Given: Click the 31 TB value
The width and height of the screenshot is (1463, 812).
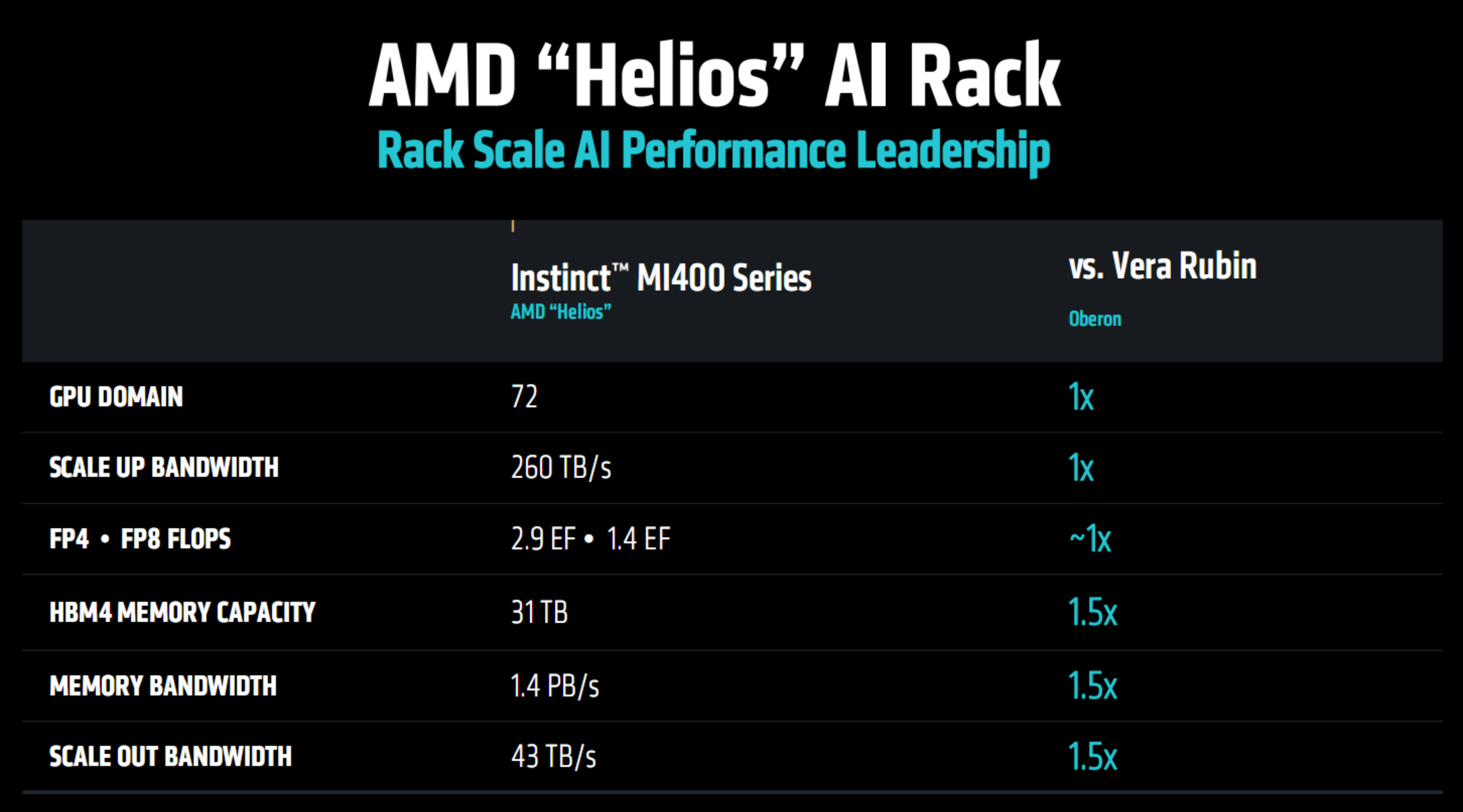Looking at the screenshot, I should (539, 612).
